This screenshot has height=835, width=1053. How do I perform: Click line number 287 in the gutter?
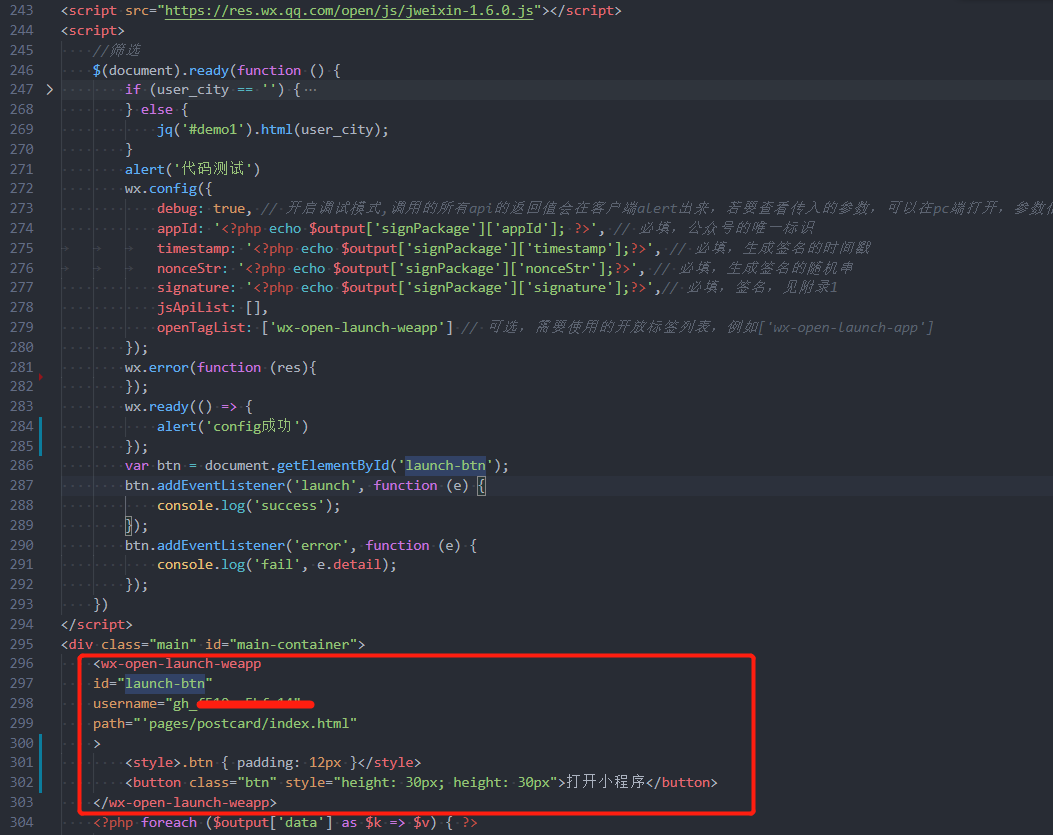pos(21,485)
